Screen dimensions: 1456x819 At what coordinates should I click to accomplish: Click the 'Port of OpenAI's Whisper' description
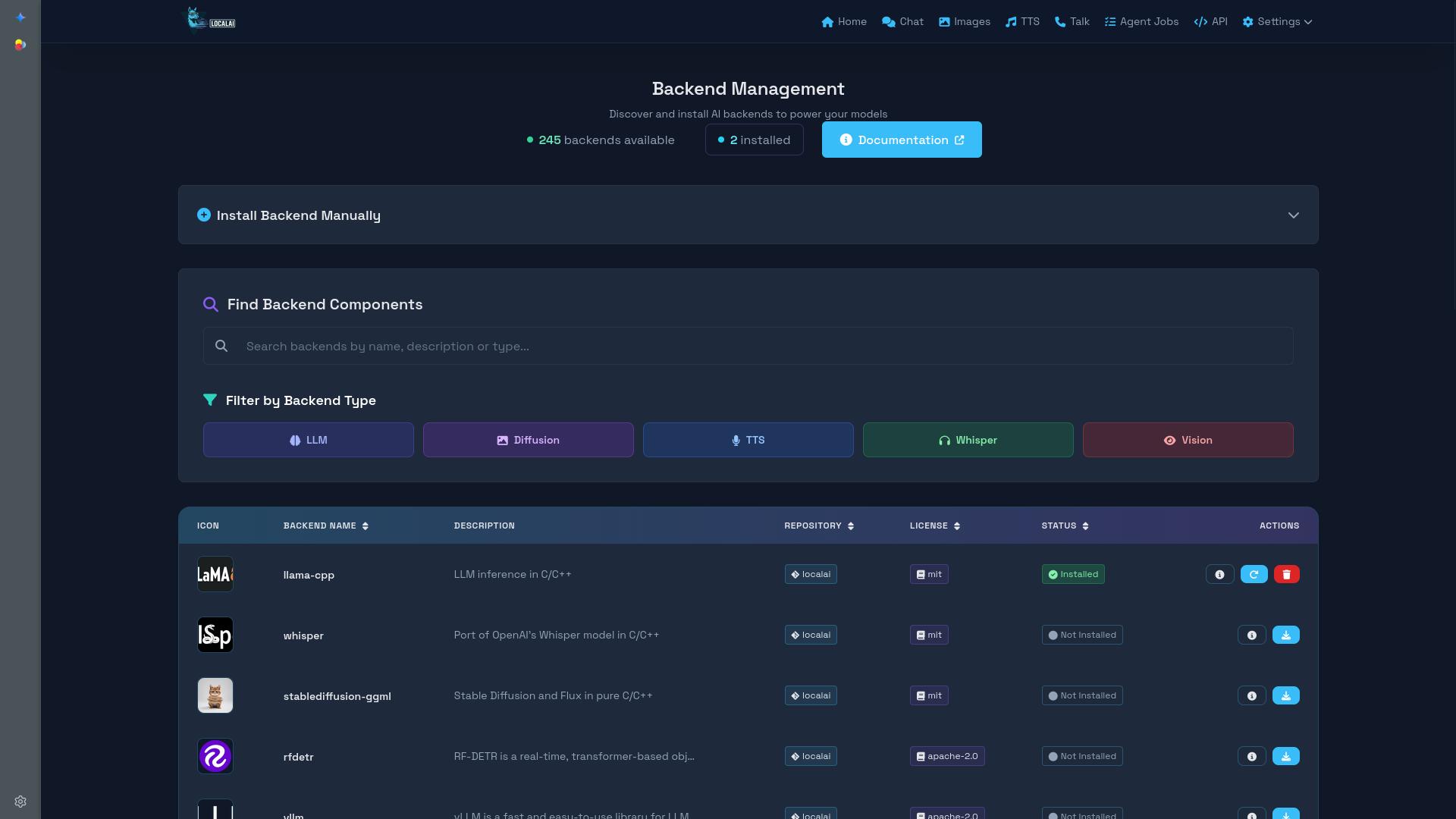[557, 635]
